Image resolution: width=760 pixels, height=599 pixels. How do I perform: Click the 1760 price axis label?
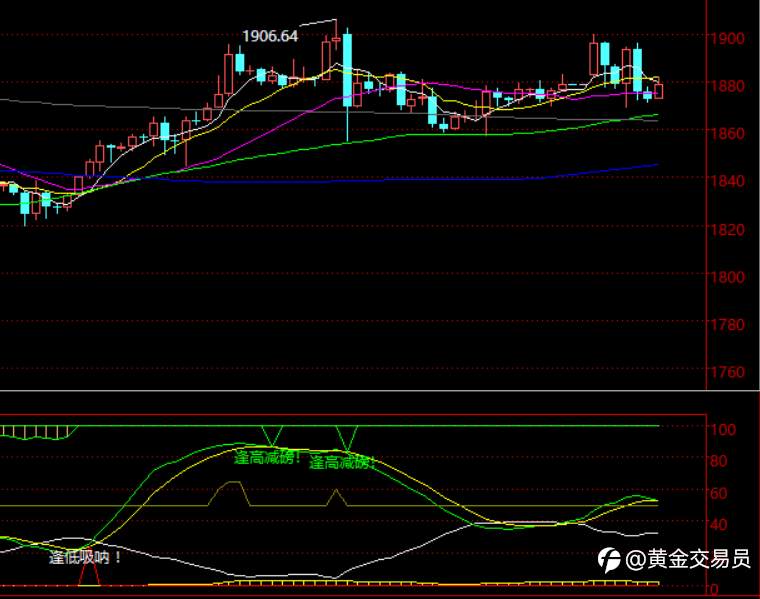pos(728,372)
